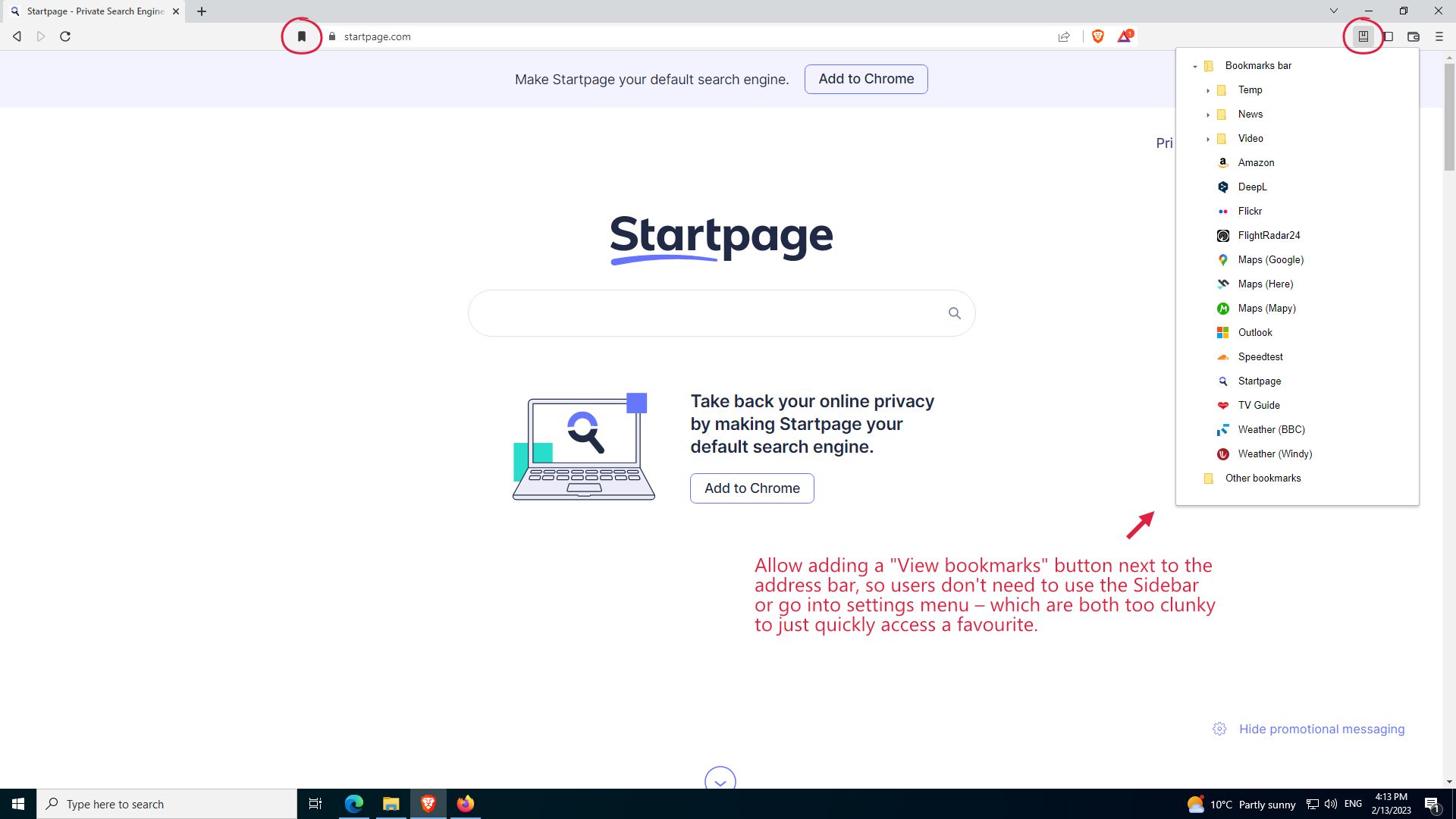Open the Amazon bookmark
The height and width of the screenshot is (819, 1456).
tap(1257, 162)
